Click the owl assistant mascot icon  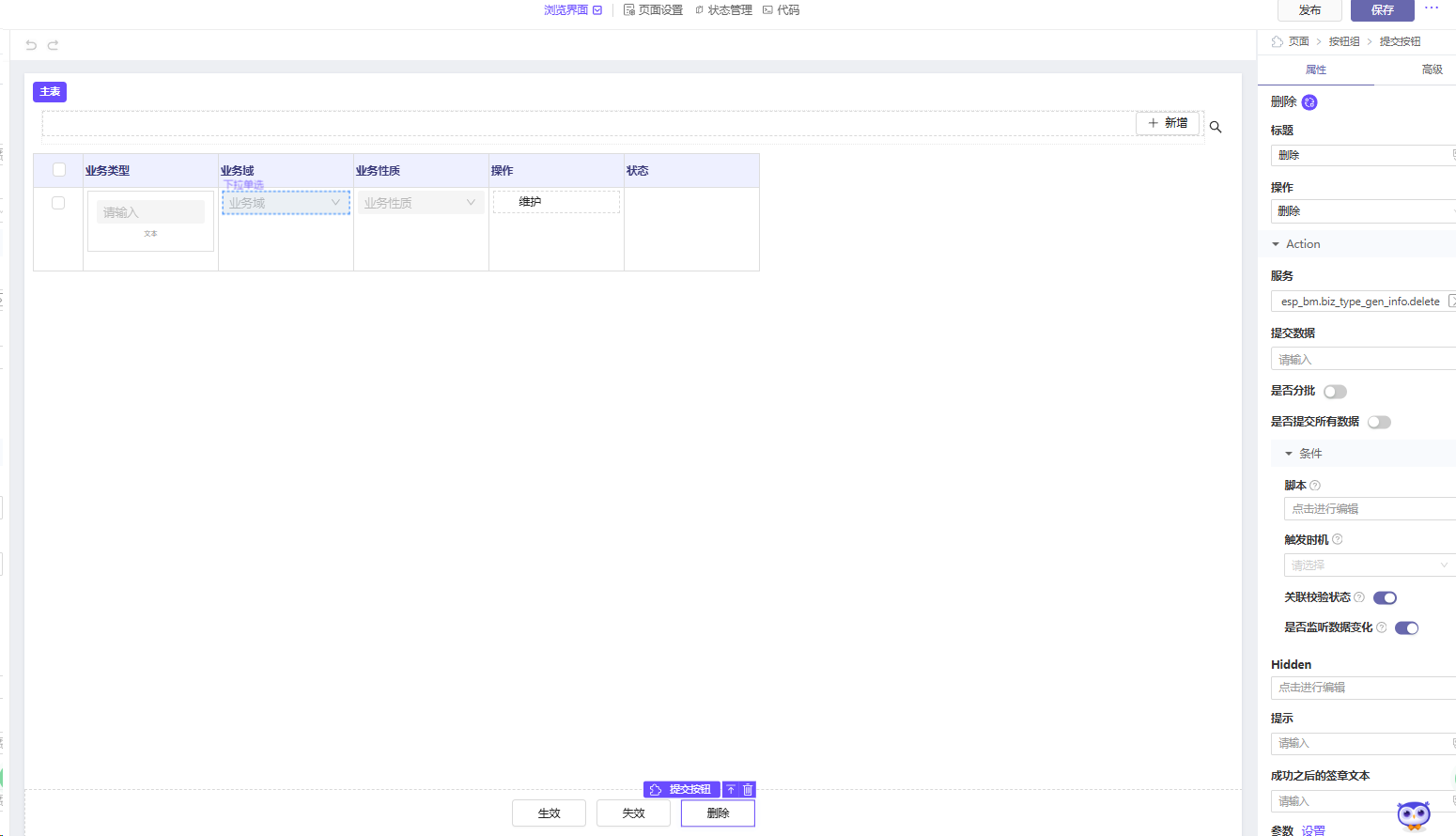(1413, 815)
